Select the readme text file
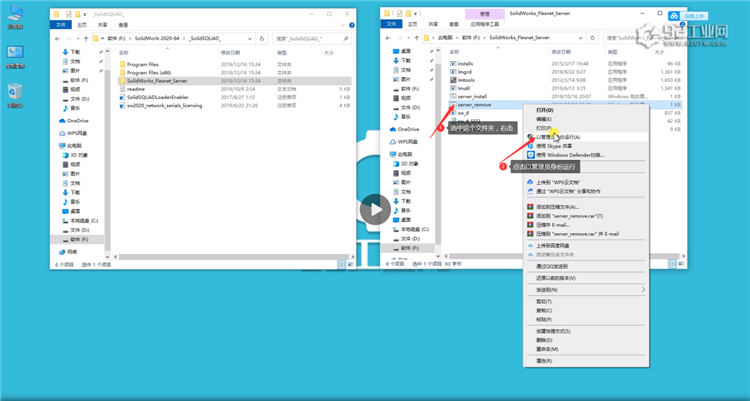750x401 pixels. pos(135,89)
